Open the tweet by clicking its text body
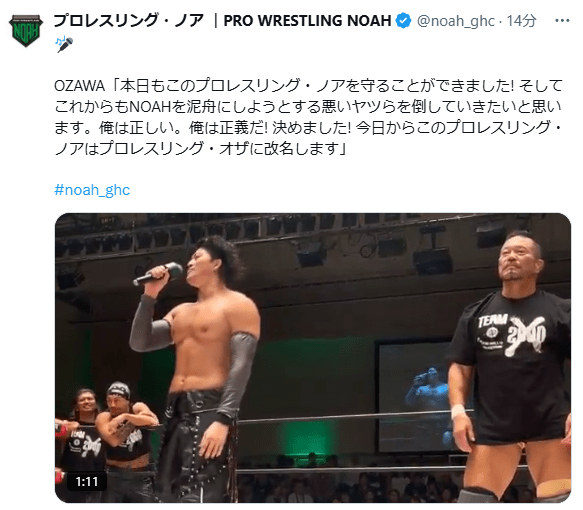 308,117
